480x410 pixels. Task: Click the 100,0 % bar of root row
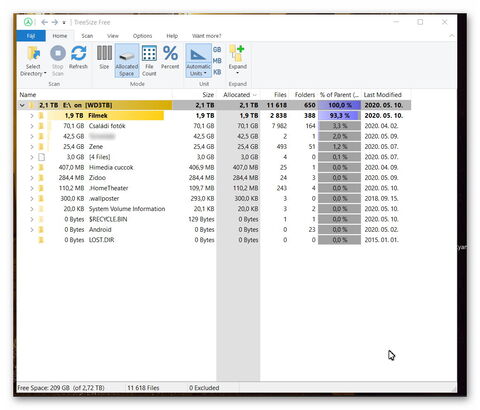click(x=339, y=105)
